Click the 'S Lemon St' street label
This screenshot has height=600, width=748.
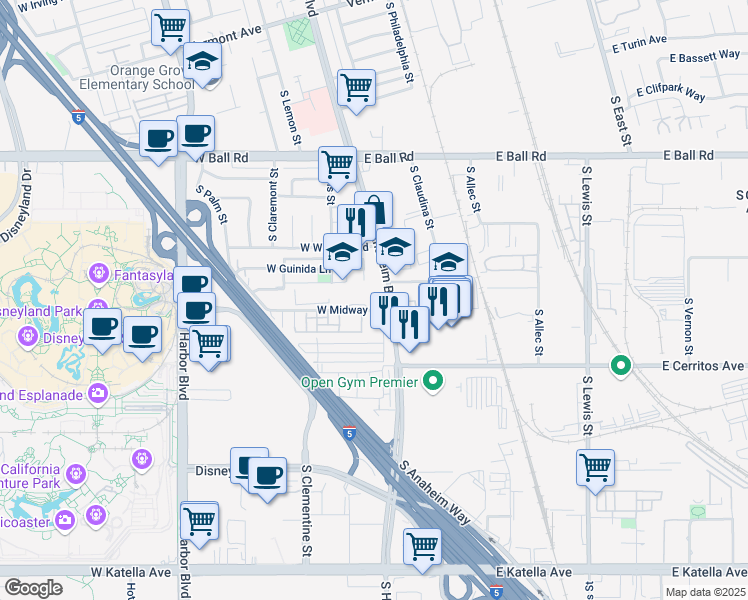point(291,117)
